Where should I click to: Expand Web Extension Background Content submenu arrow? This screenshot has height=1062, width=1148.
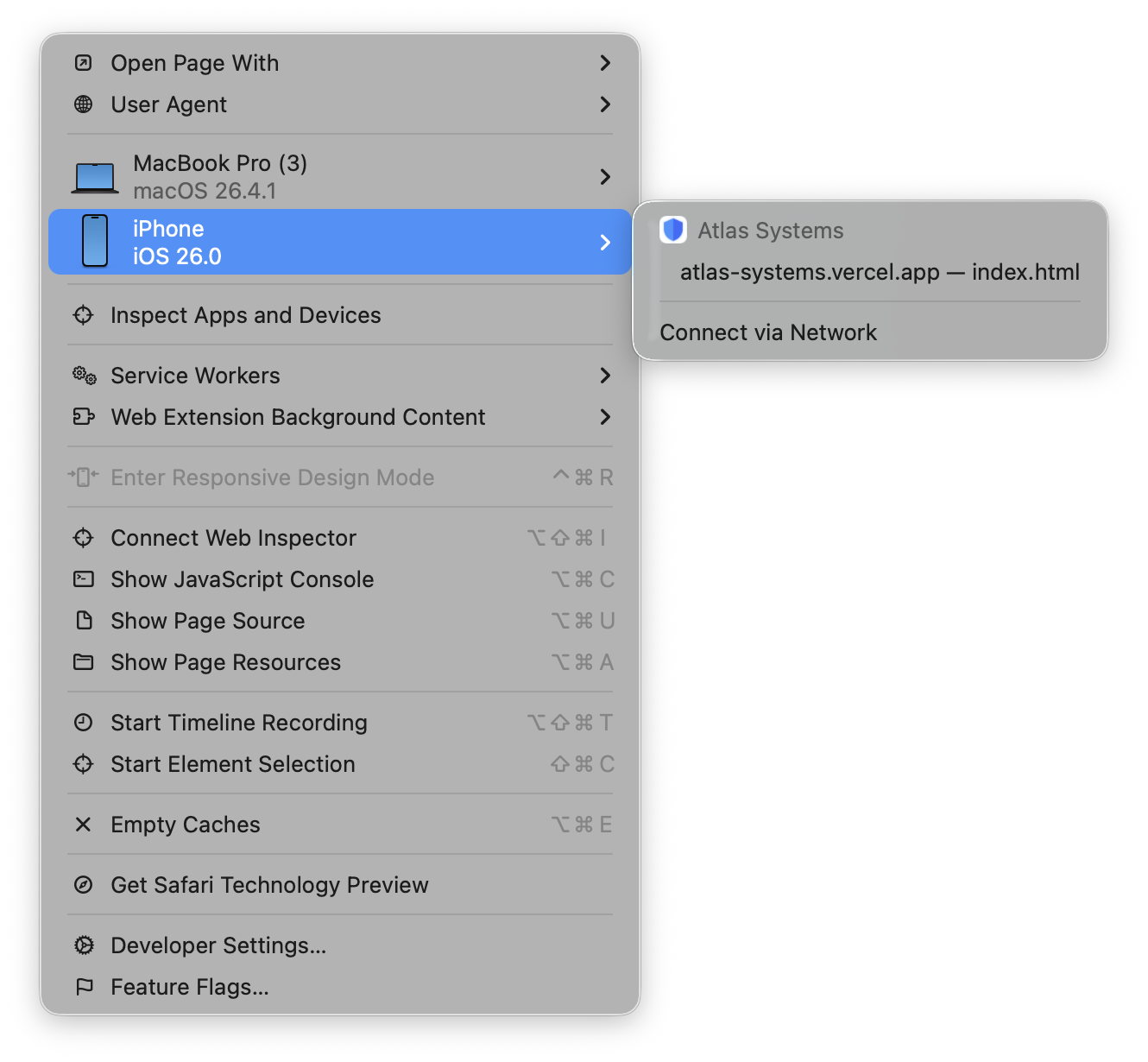(605, 417)
